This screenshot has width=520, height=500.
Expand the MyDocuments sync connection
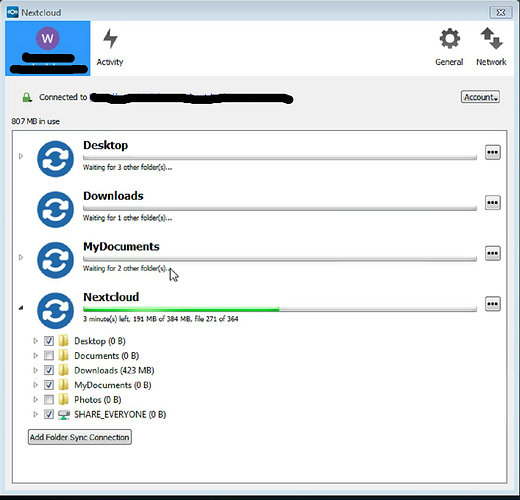click(21, 257)
